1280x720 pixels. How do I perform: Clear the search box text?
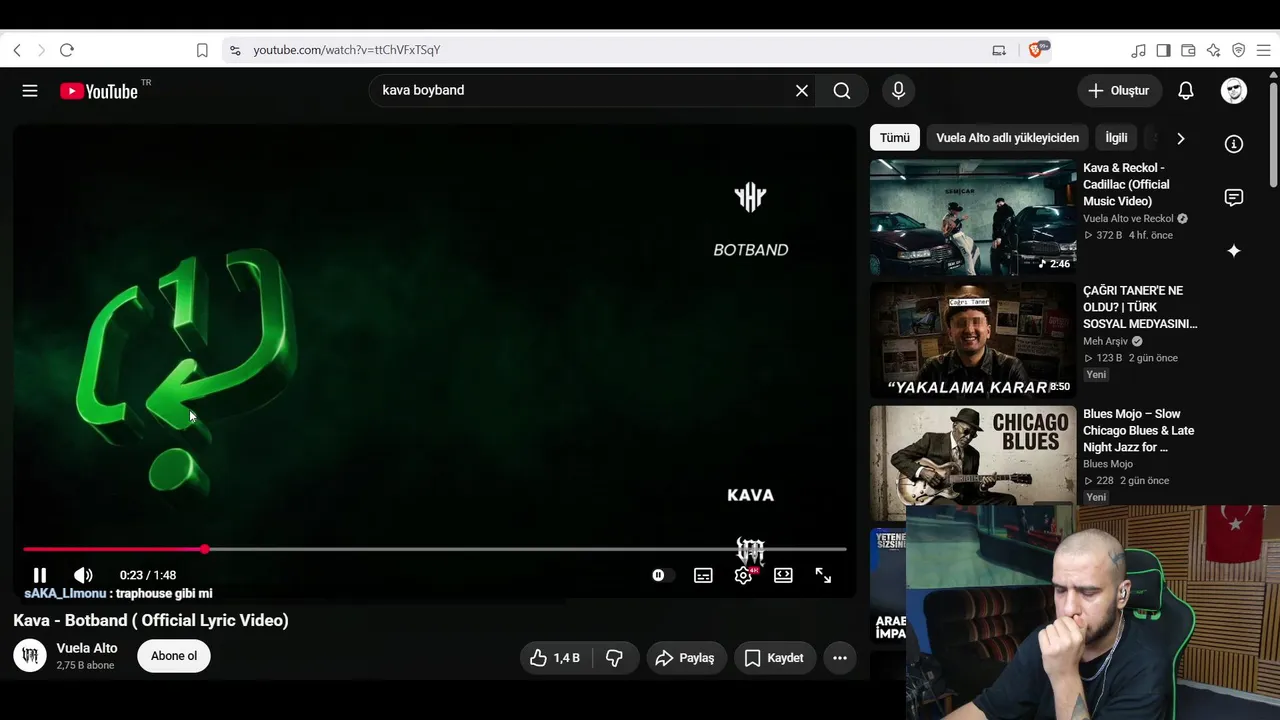802,91
